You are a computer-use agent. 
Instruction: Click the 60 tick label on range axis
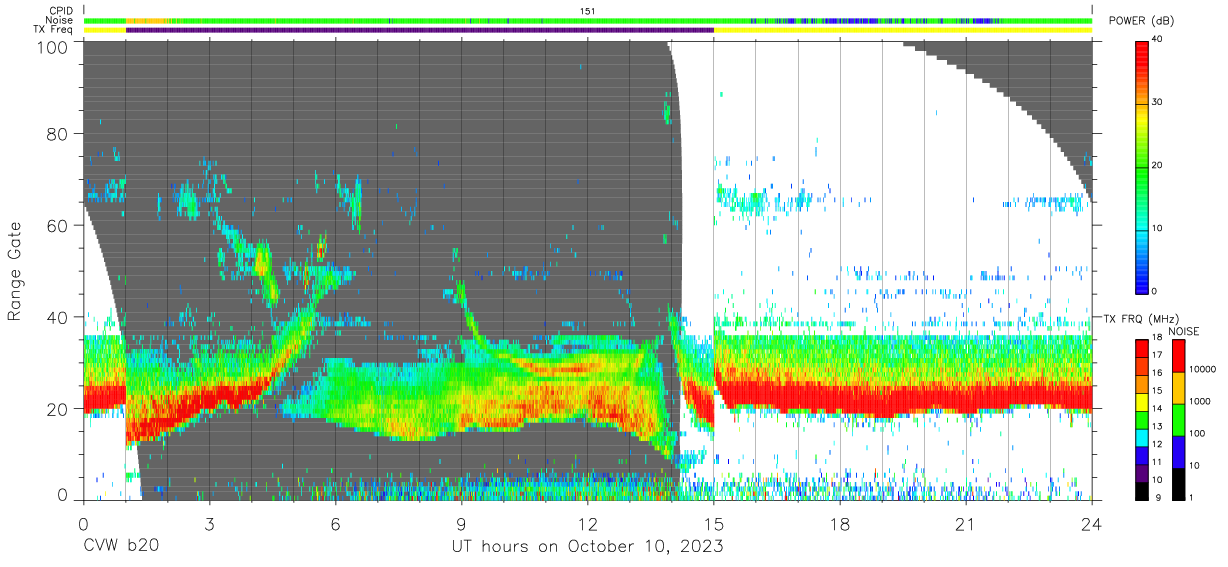(x=59, y=226)
